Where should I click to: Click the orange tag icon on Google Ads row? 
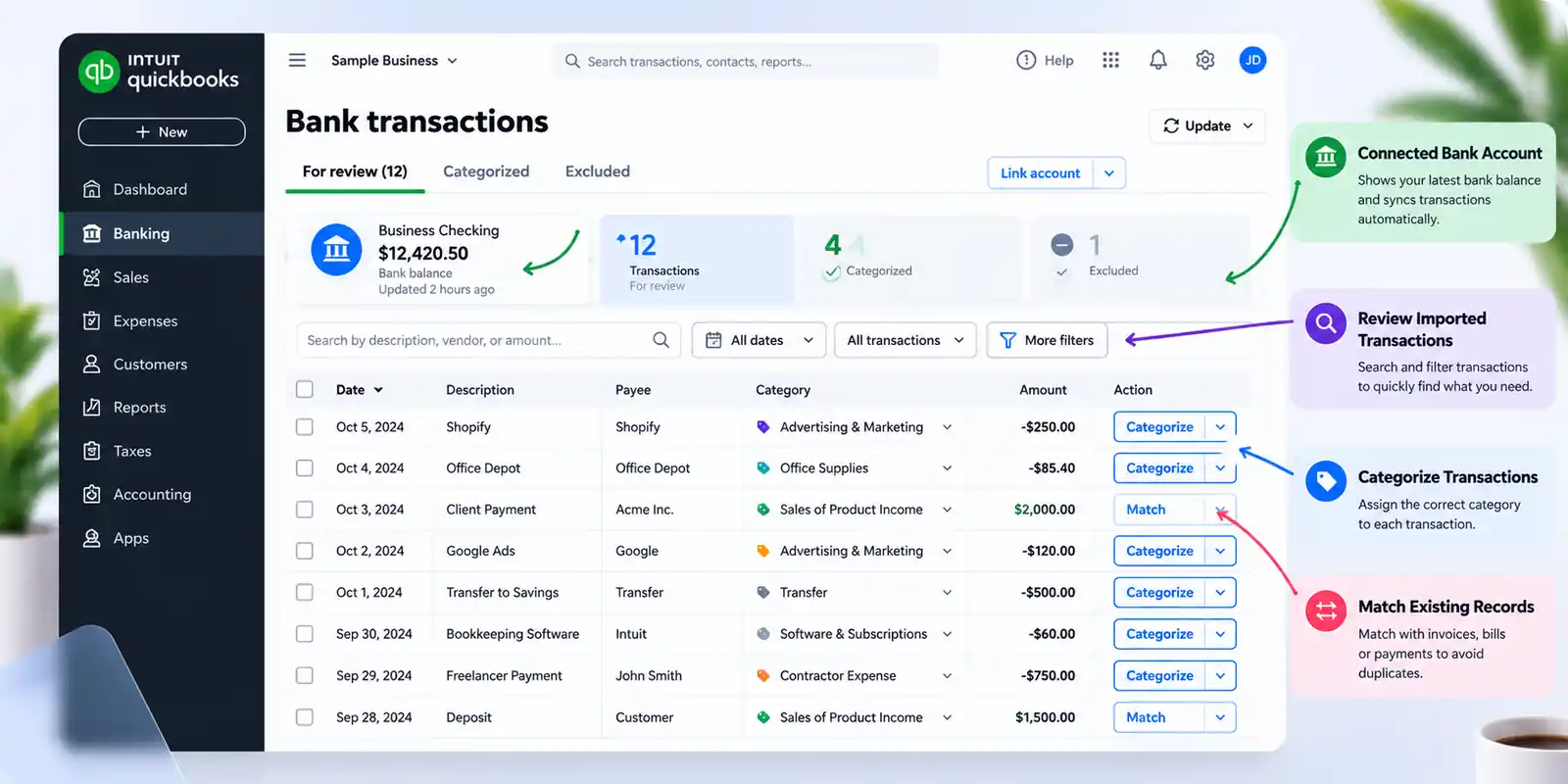[763, 551]
